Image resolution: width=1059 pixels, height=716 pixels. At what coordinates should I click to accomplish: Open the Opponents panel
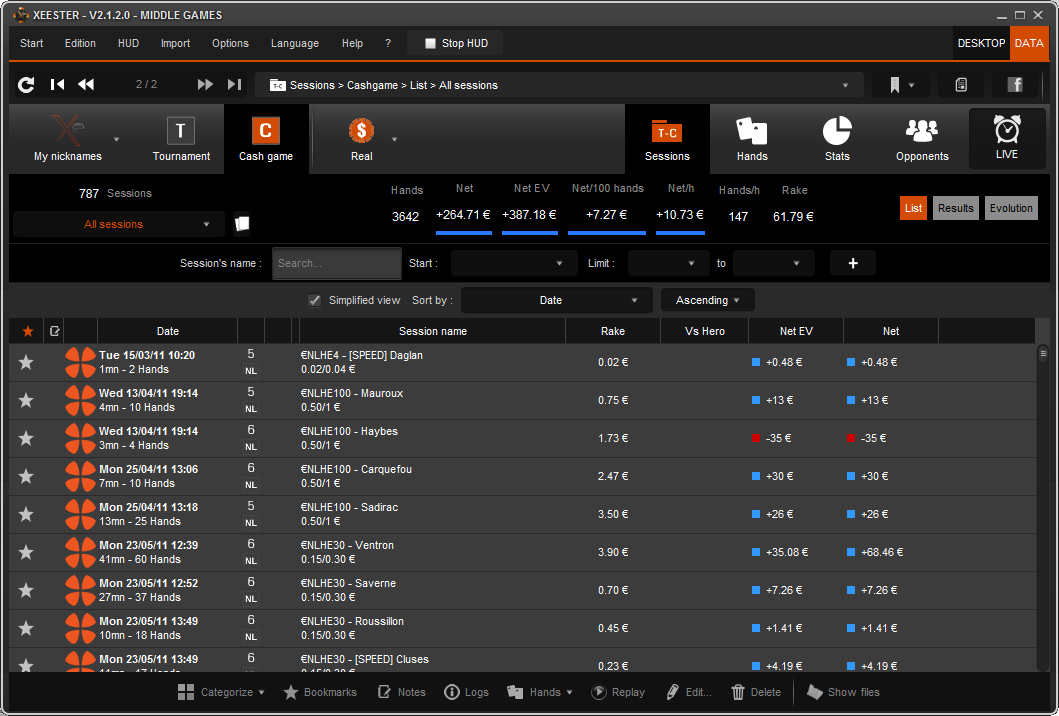(921, 139)
